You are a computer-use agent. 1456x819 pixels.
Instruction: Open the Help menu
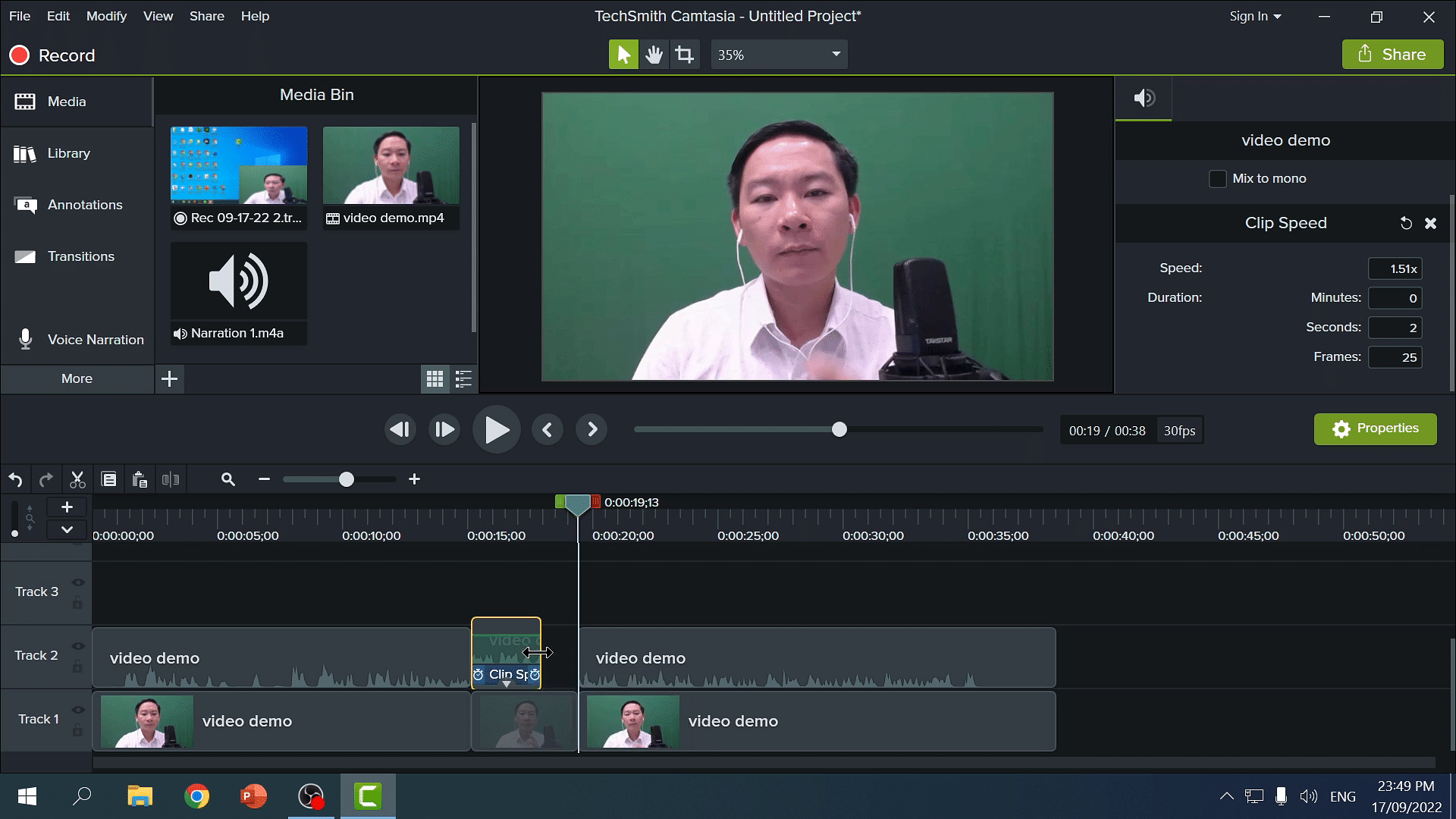[255, 16]
